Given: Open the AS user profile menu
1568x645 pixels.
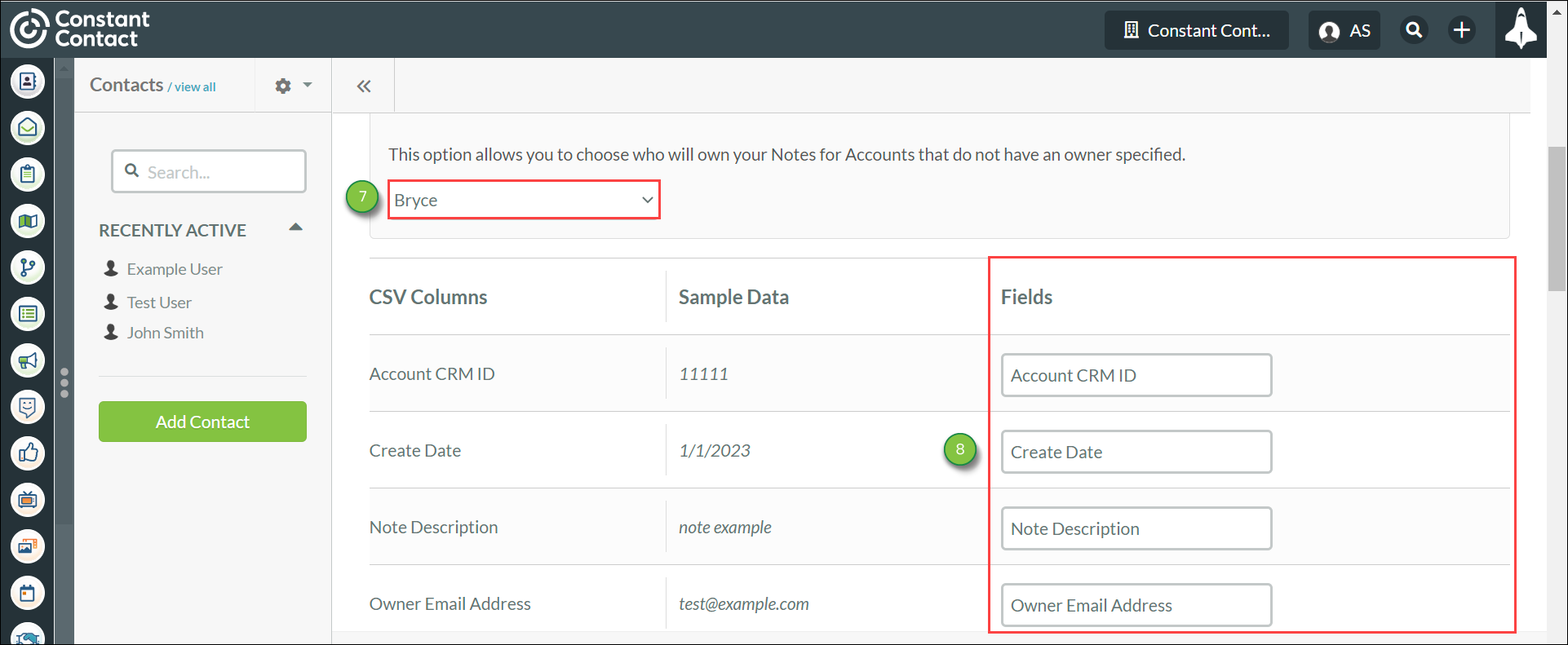Looking at the screenshot, I should (1344, 30).
